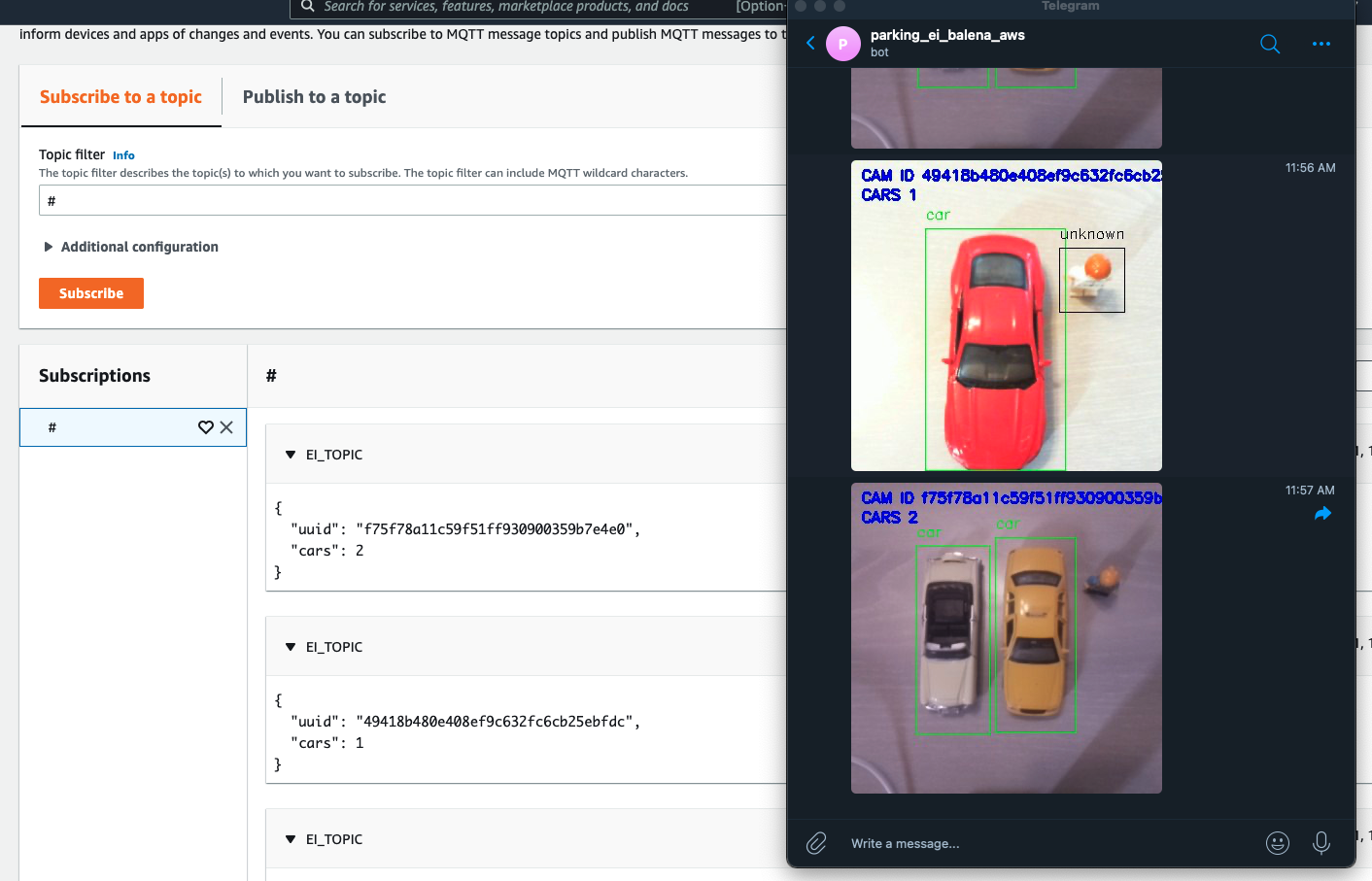Click the Subscribe button
The image size is (1372, 881).
(90, 292)
